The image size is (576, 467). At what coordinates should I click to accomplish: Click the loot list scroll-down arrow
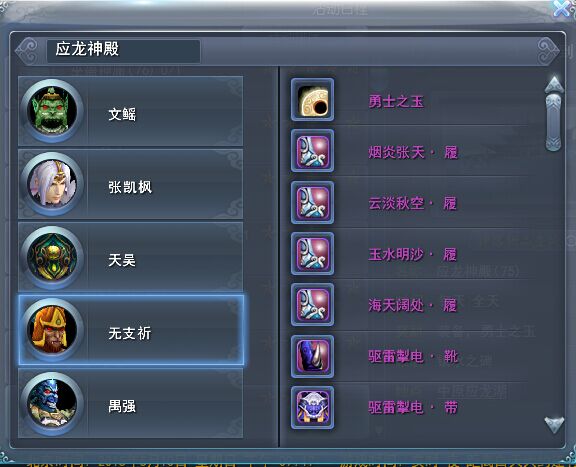click(554, 425)
